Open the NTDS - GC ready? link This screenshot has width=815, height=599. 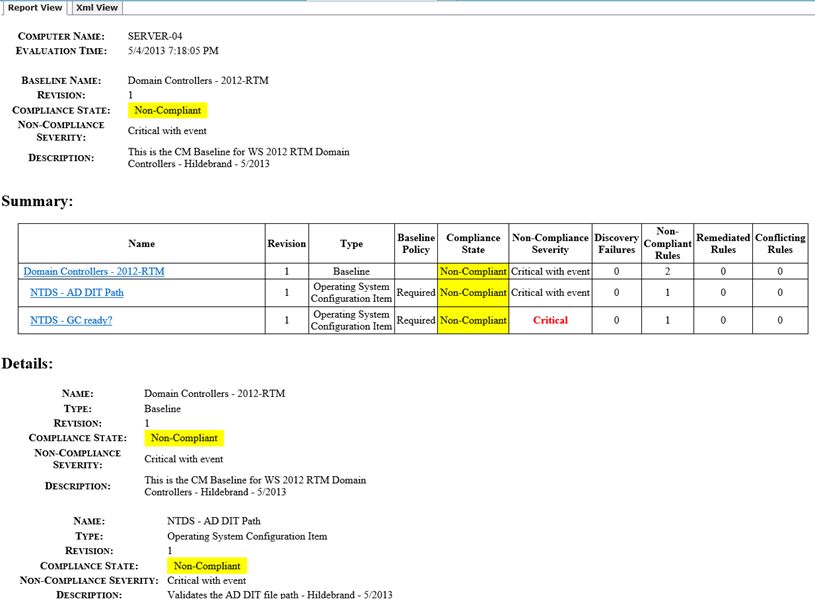[x=71, y=320]
